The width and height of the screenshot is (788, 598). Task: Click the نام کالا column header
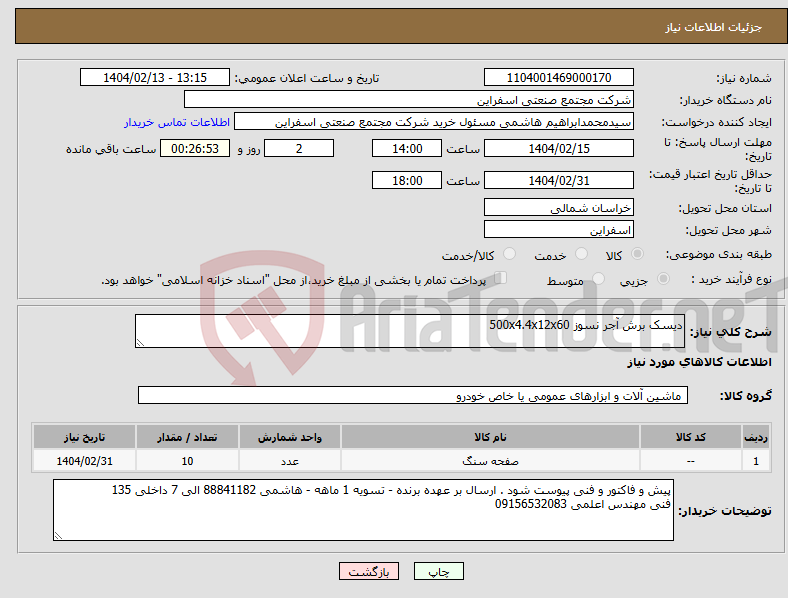[490, 437]
